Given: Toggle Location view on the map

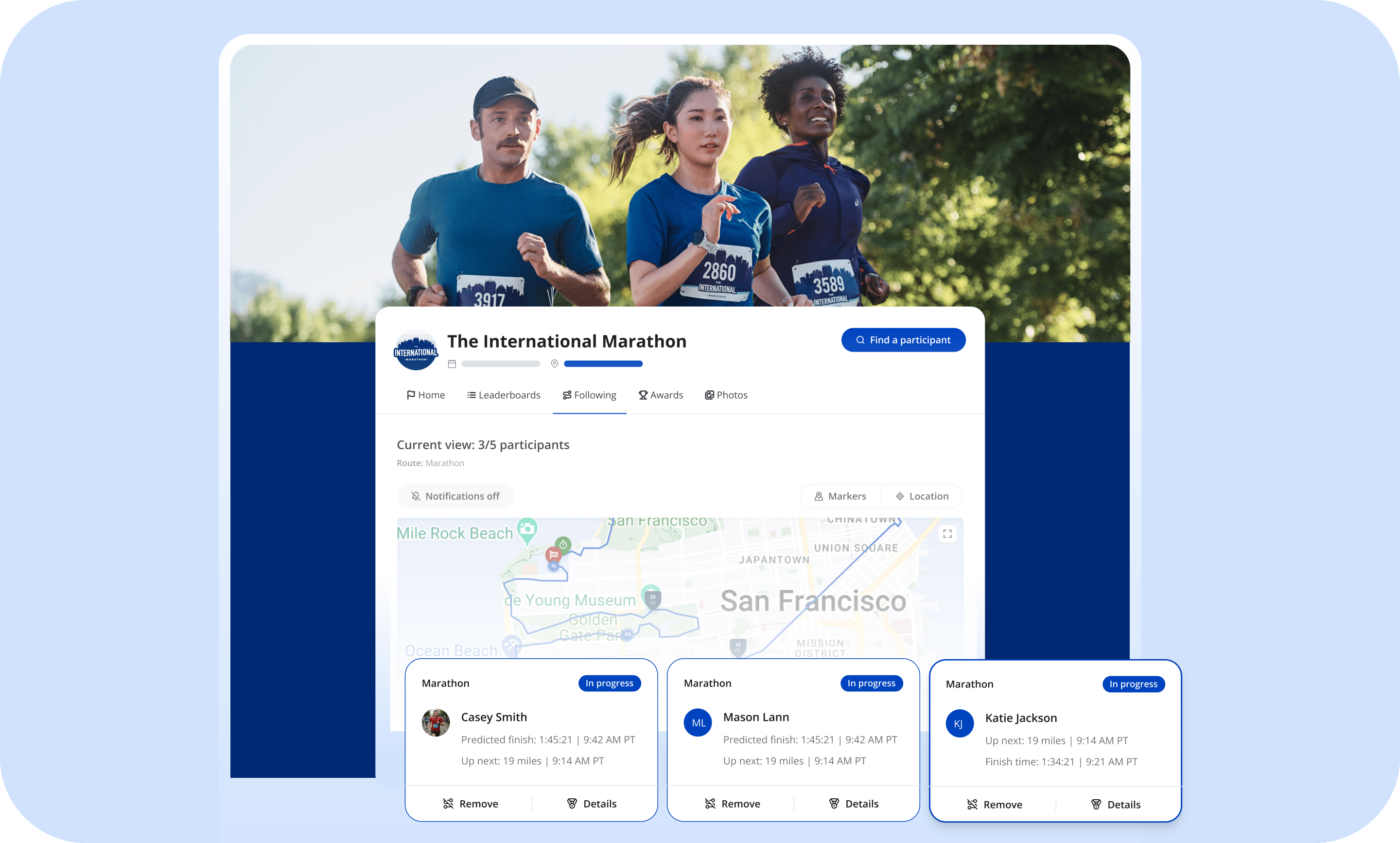Looking at the screenshot, I should click(x=922, y=496).
